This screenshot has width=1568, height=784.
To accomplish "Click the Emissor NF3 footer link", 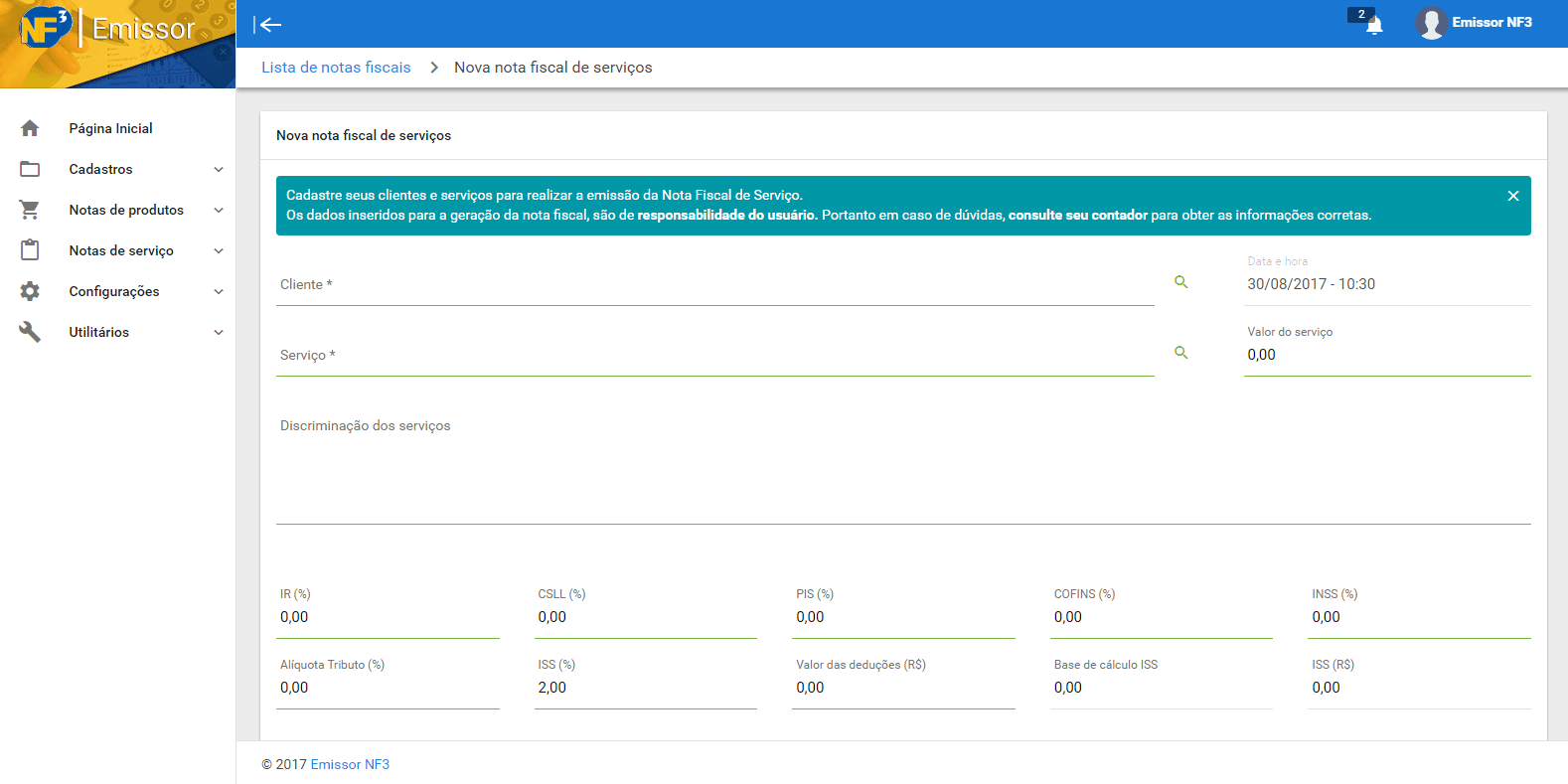I will tap(350, 764).
